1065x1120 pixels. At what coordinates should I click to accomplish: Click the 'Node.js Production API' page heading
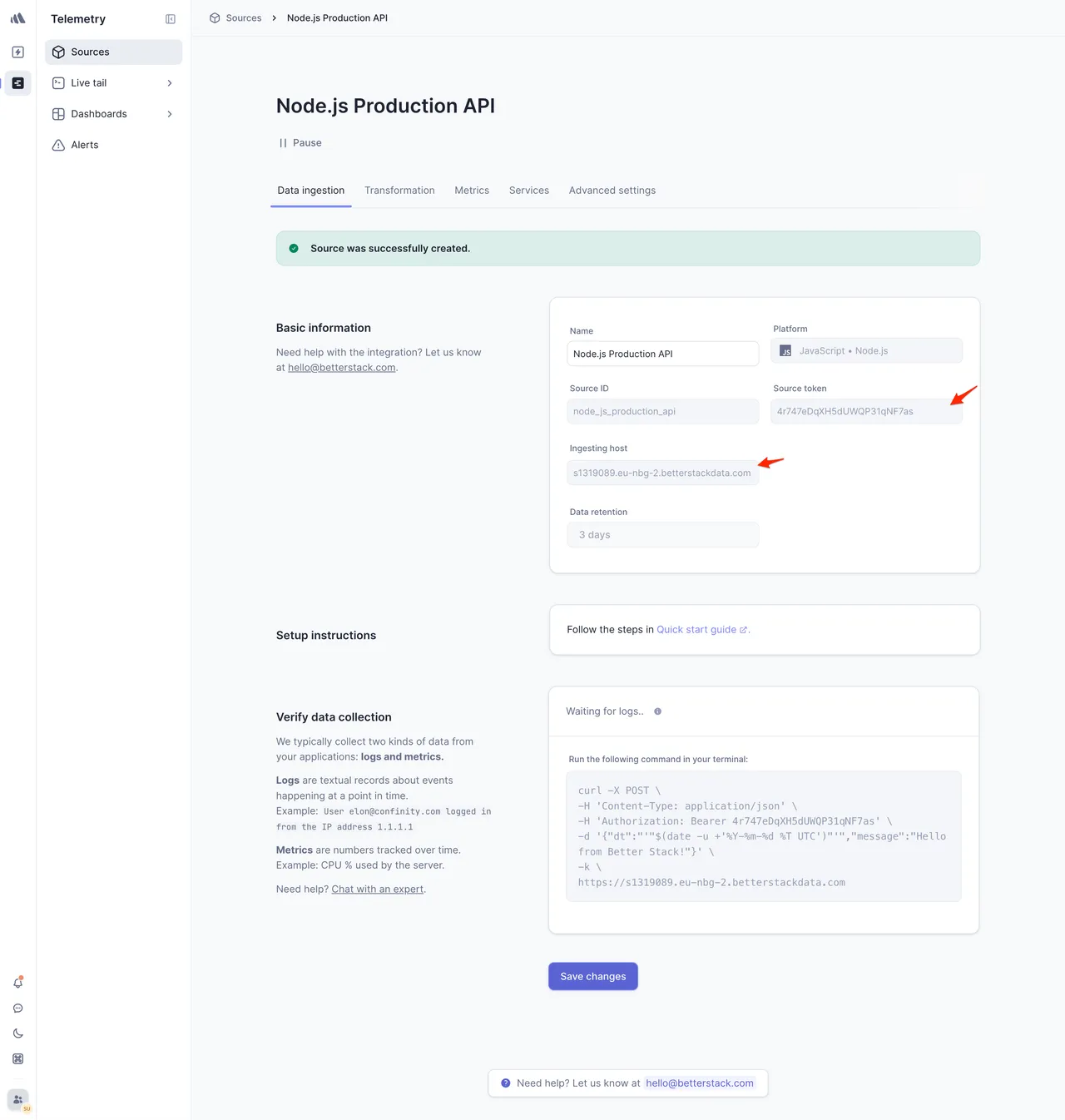click(x=385, y=106)
